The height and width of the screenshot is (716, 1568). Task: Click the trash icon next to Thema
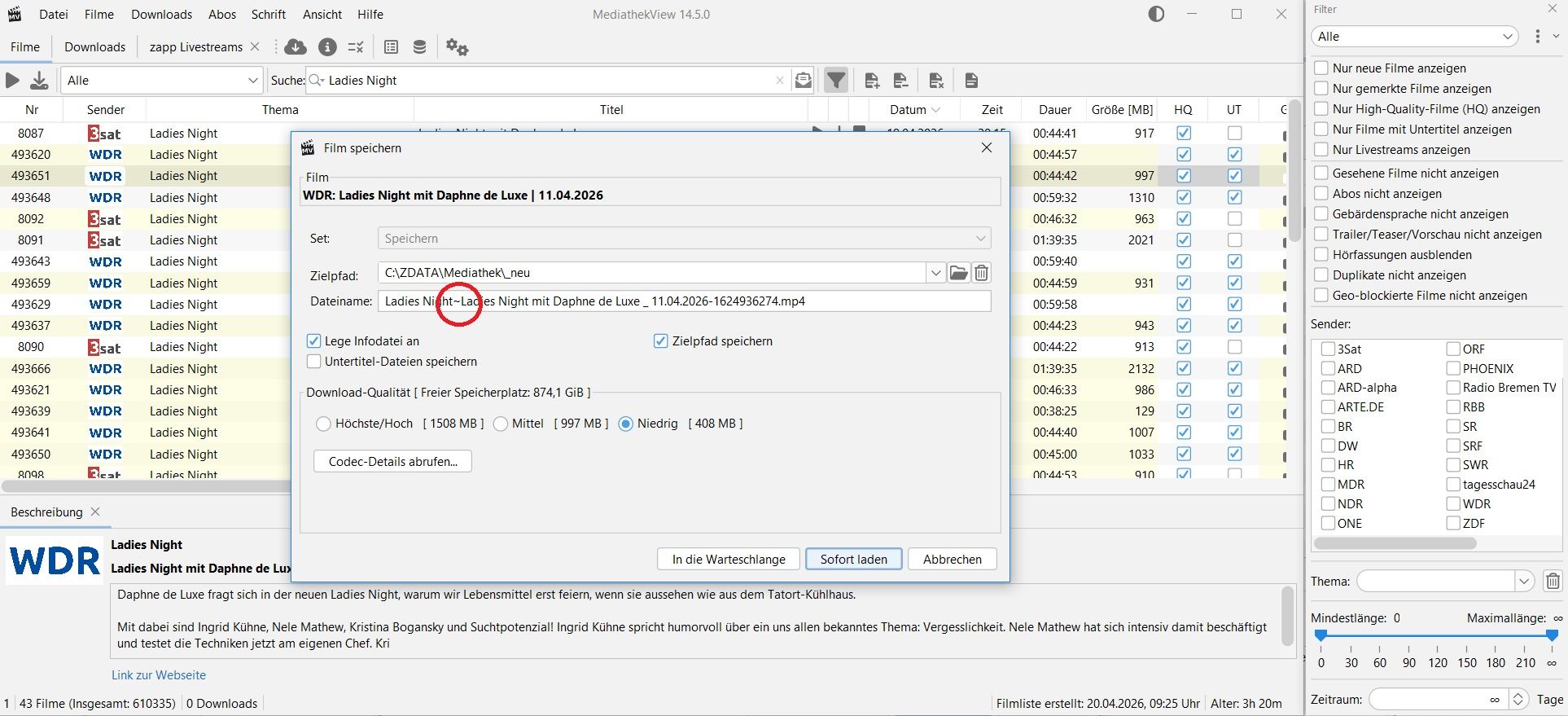(x=1553, y=582)
